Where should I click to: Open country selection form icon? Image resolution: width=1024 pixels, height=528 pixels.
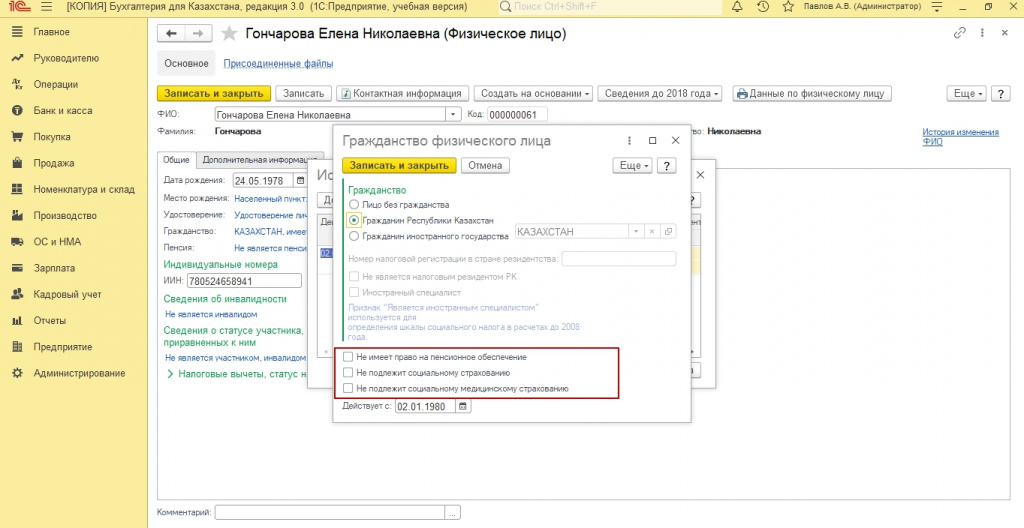point(668,231)
